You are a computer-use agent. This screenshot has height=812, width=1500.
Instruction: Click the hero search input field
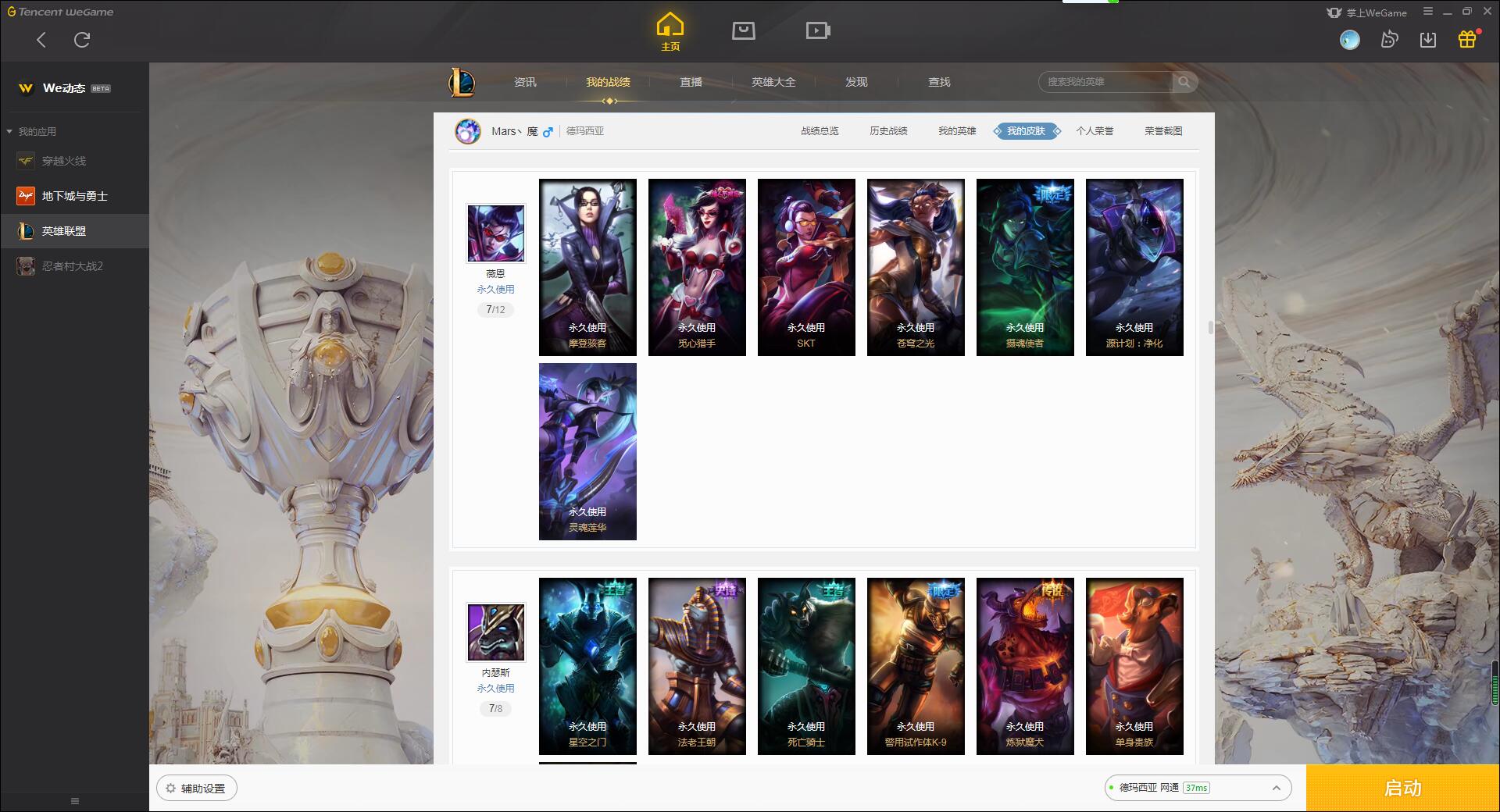(1105, 82)
